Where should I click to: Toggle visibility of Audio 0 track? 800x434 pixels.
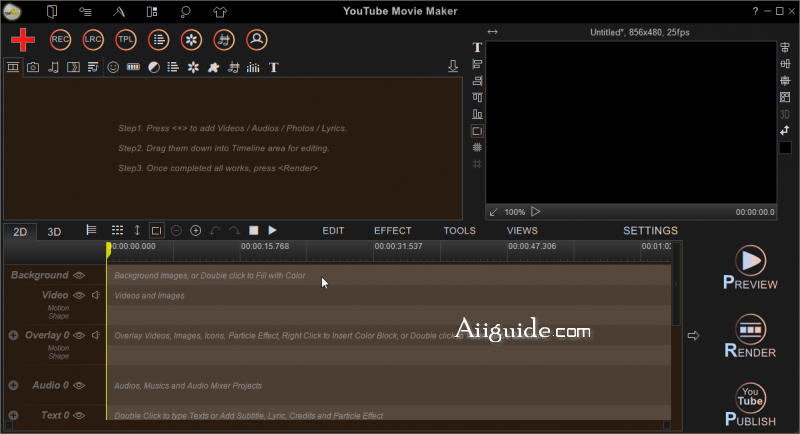click(x=79, y=386)
